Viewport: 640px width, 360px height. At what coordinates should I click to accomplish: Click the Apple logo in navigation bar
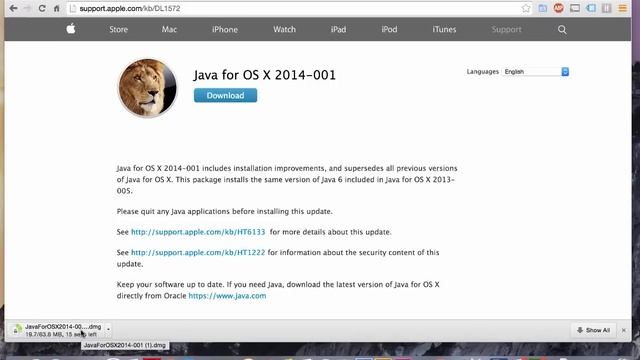71,29
